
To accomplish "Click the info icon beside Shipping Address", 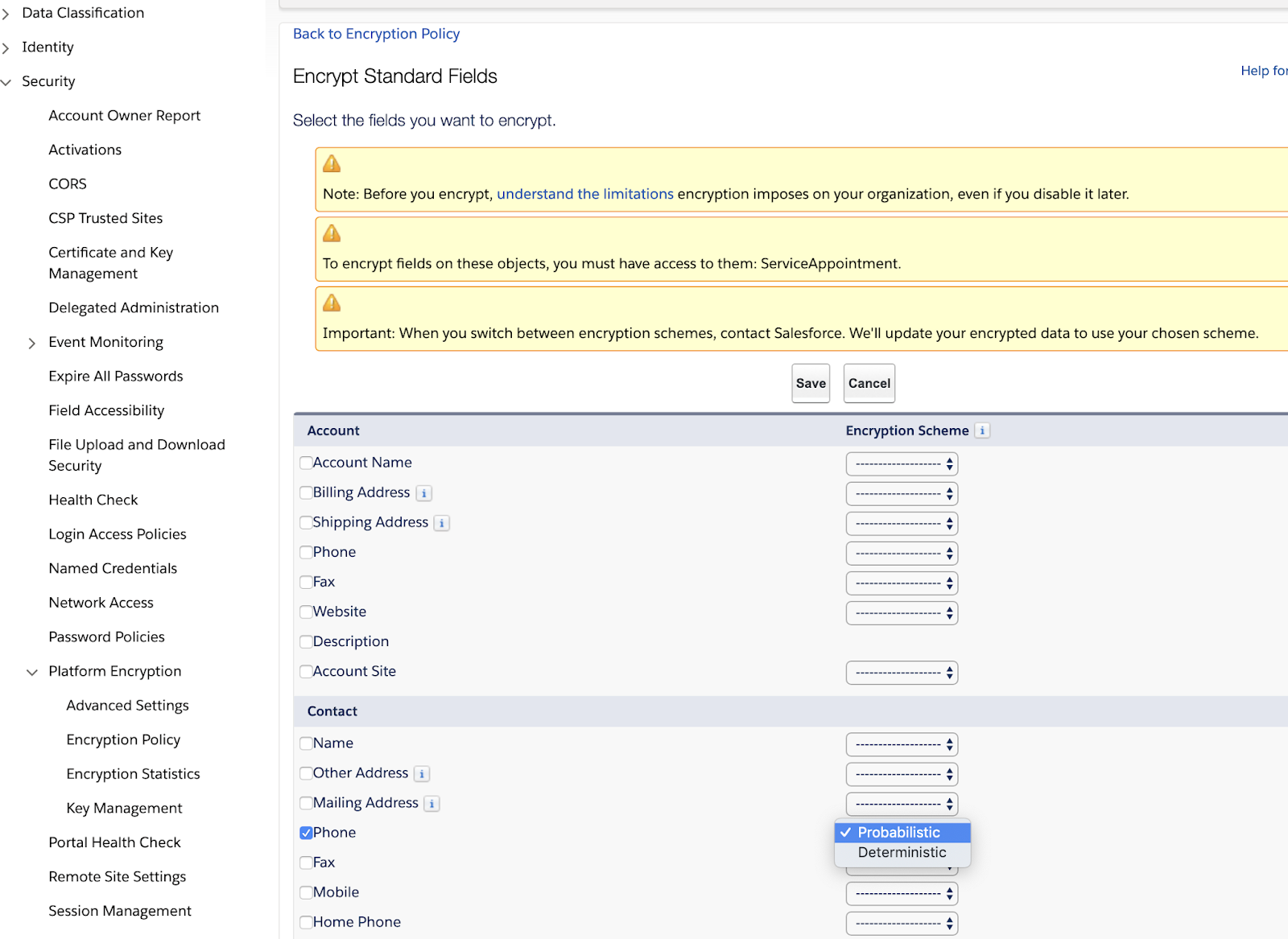I will pyautogui.click(x=441, y=522).
